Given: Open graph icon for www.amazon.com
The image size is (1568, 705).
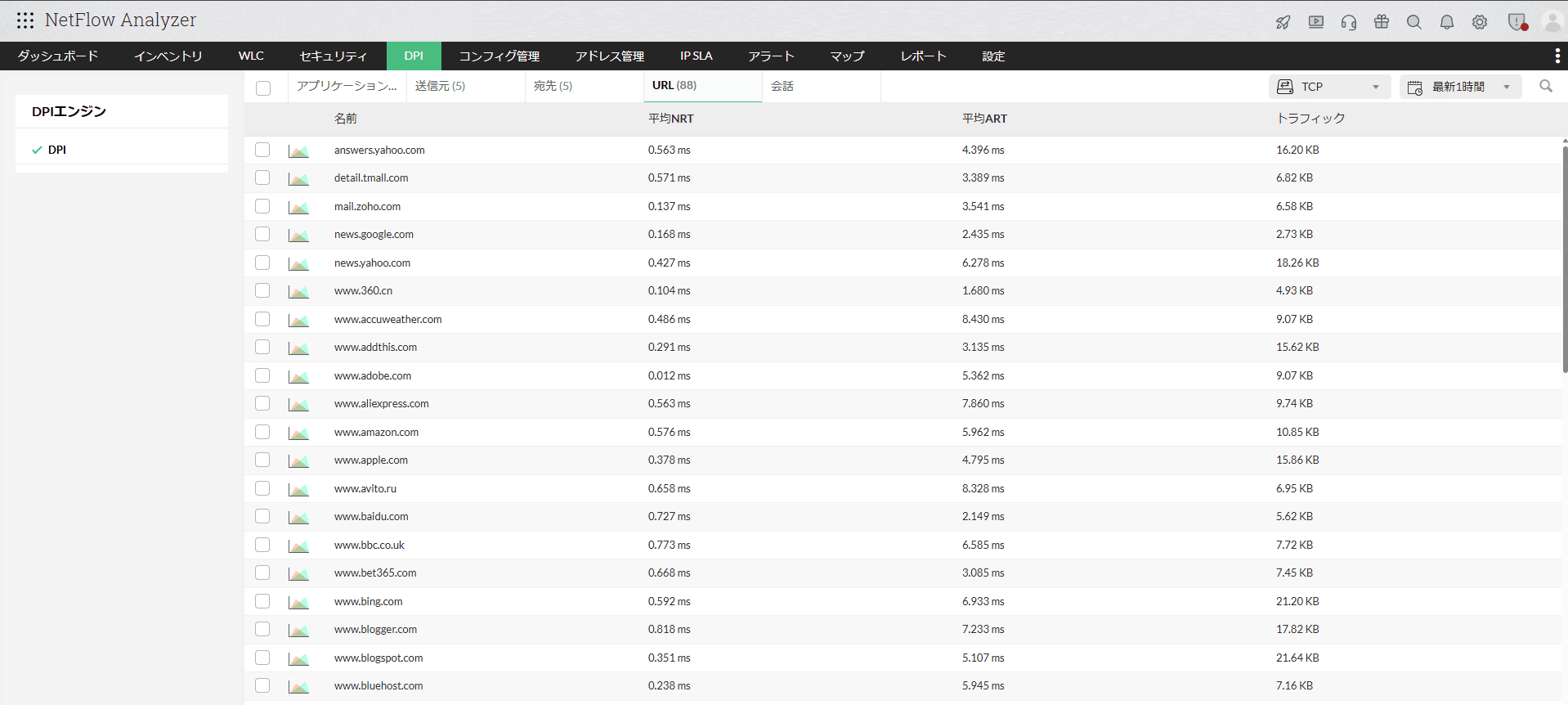Looking at the screenshot, I should click(298, 433).
